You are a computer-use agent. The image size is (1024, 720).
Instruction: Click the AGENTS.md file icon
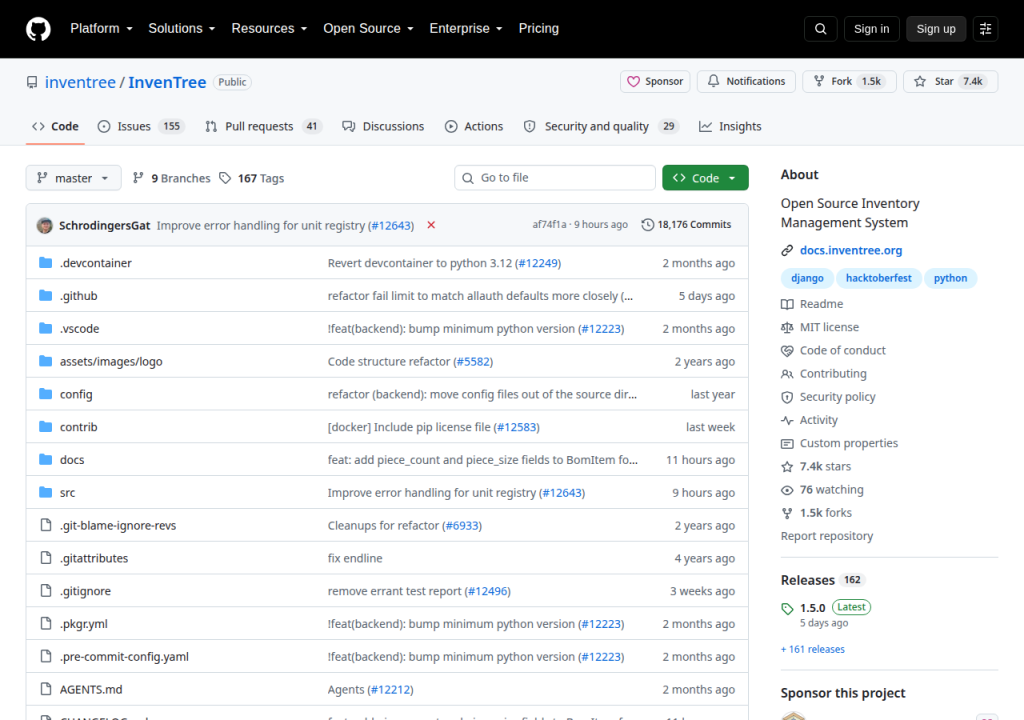point(46,689)
